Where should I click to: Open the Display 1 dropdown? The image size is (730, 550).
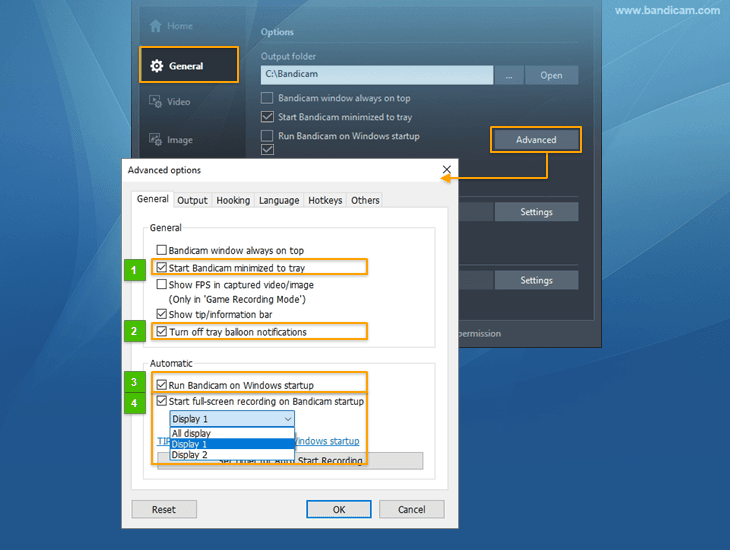coord(232,419)
